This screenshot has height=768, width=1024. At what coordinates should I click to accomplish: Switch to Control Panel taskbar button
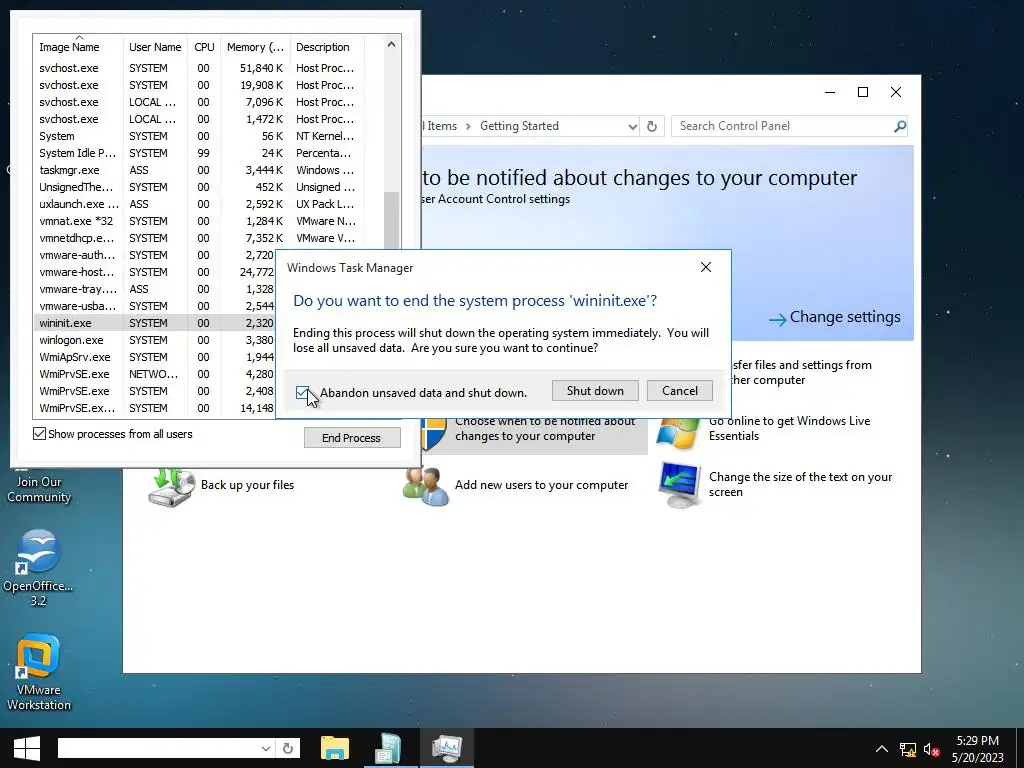tap(391, 748)
